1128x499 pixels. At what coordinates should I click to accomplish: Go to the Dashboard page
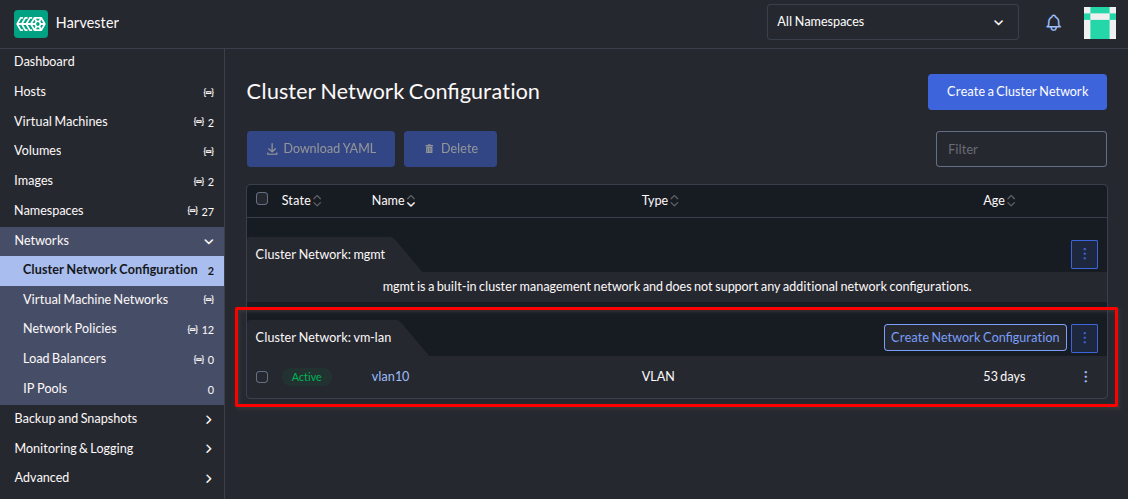pyautogui.click(x=44, y=62)
